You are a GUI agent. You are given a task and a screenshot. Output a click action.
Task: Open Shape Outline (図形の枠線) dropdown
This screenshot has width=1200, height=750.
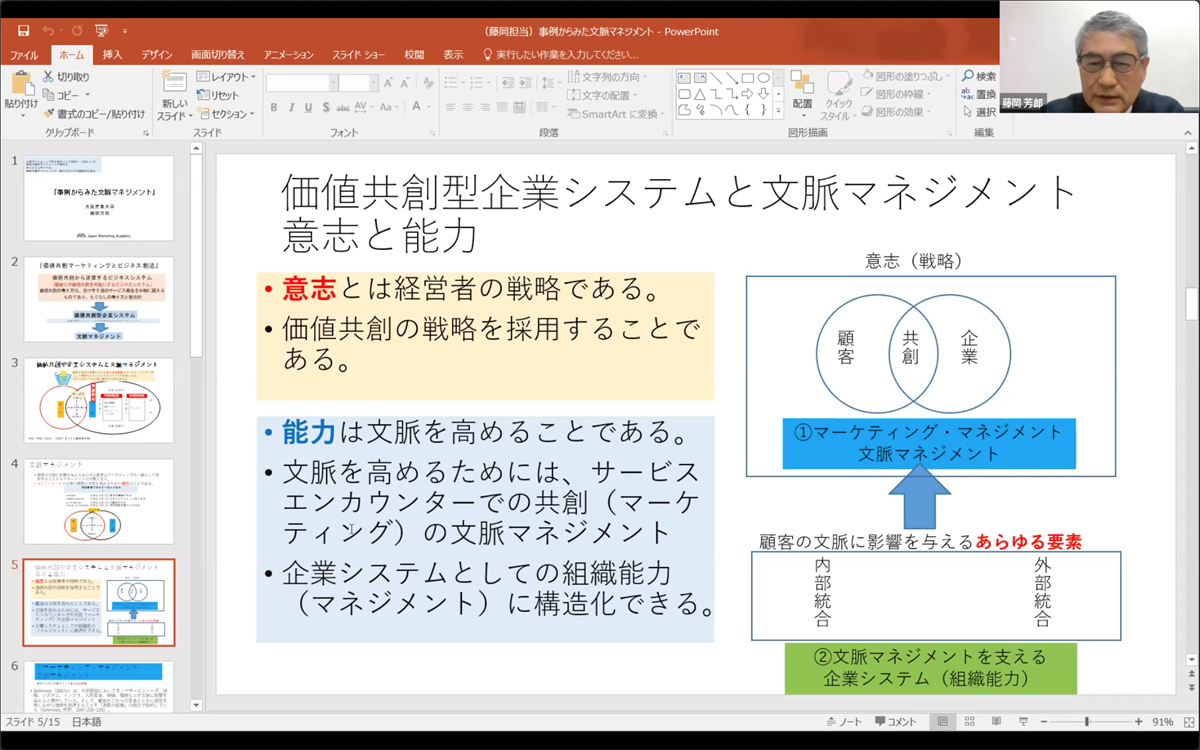[x=896, y=95]
